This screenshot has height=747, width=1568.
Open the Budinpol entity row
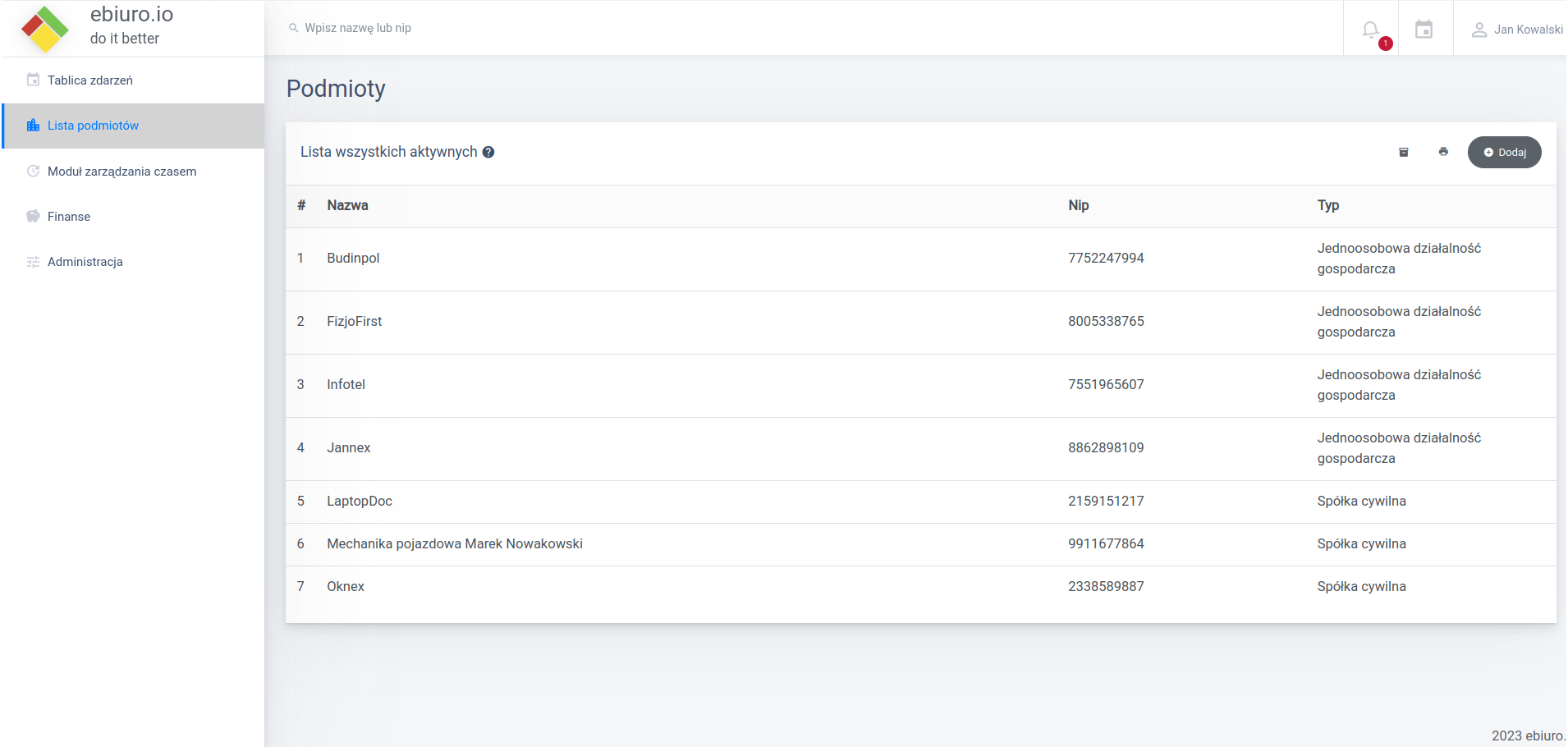click(353, 259)
